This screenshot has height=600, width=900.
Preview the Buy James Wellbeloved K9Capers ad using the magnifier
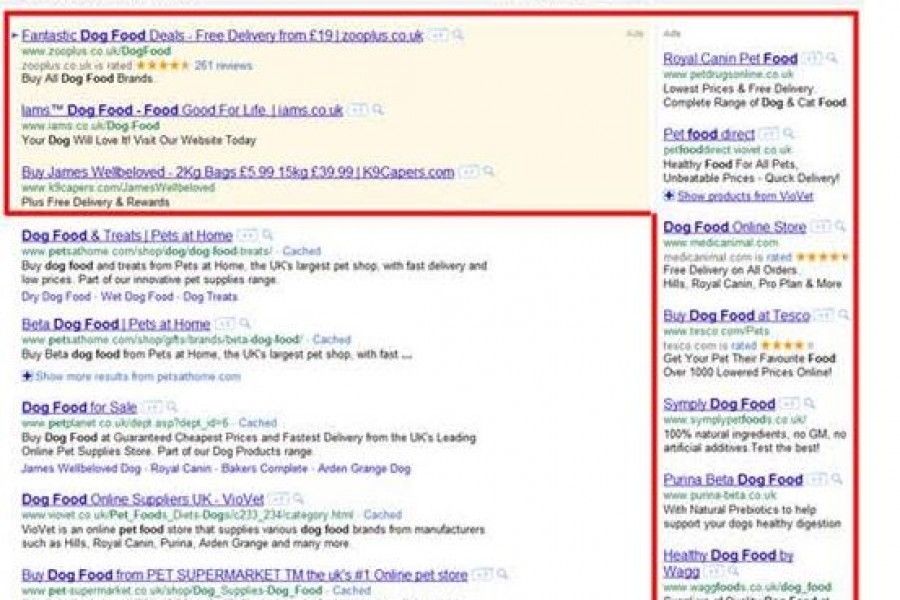click(488, 172)
